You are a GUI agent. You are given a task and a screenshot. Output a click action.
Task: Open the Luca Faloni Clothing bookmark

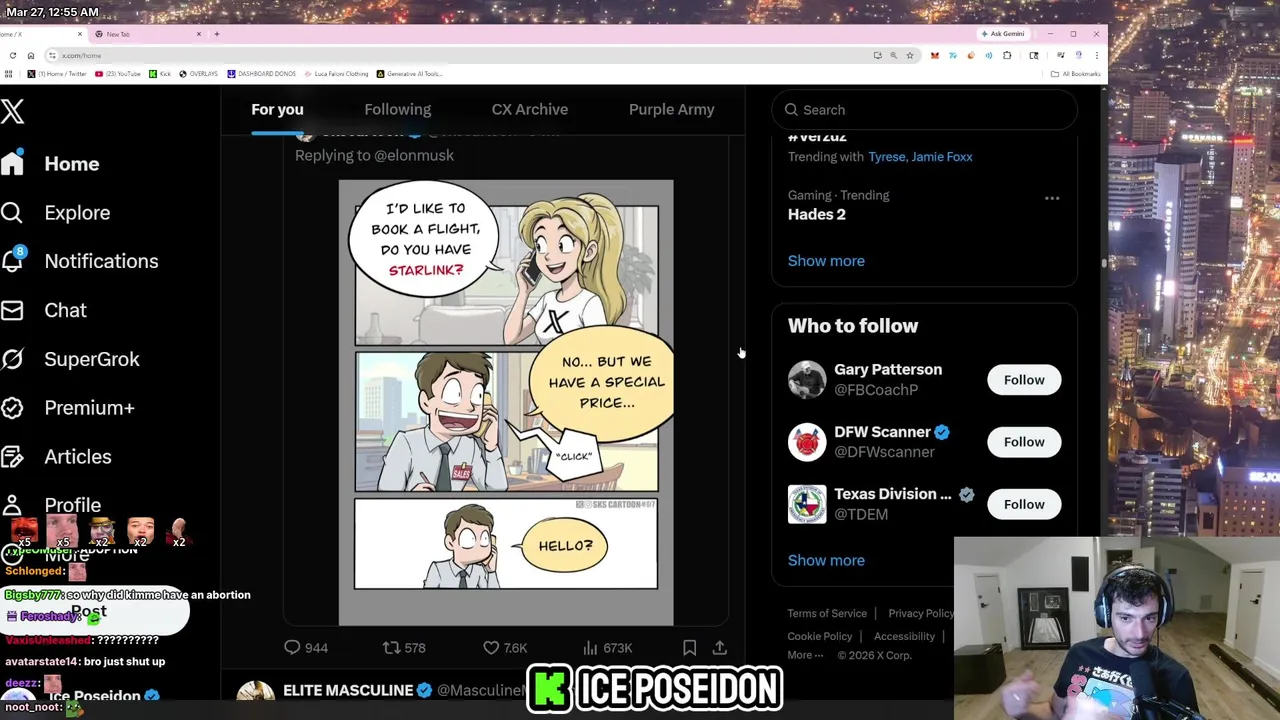[x=336, y=74]
